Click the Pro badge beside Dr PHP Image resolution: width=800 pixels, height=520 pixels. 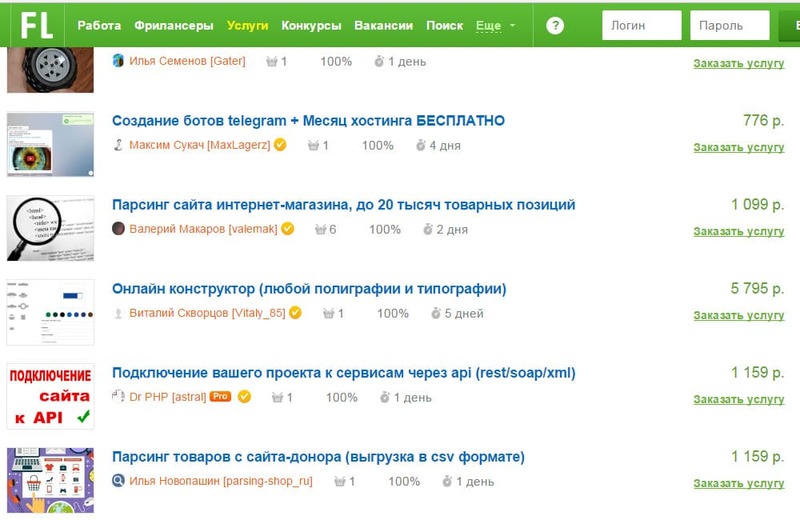[221, 397]
